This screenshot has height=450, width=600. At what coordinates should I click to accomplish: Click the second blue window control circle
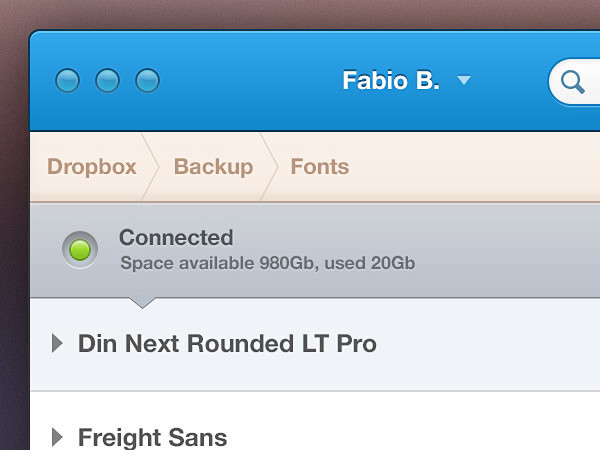pyautogui.click(x=108, y=81)
